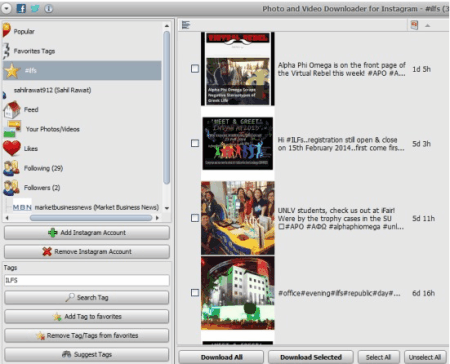Click the people icon beside Following (29)
This screenshot has height=364, width=450.
pos(11,168)
